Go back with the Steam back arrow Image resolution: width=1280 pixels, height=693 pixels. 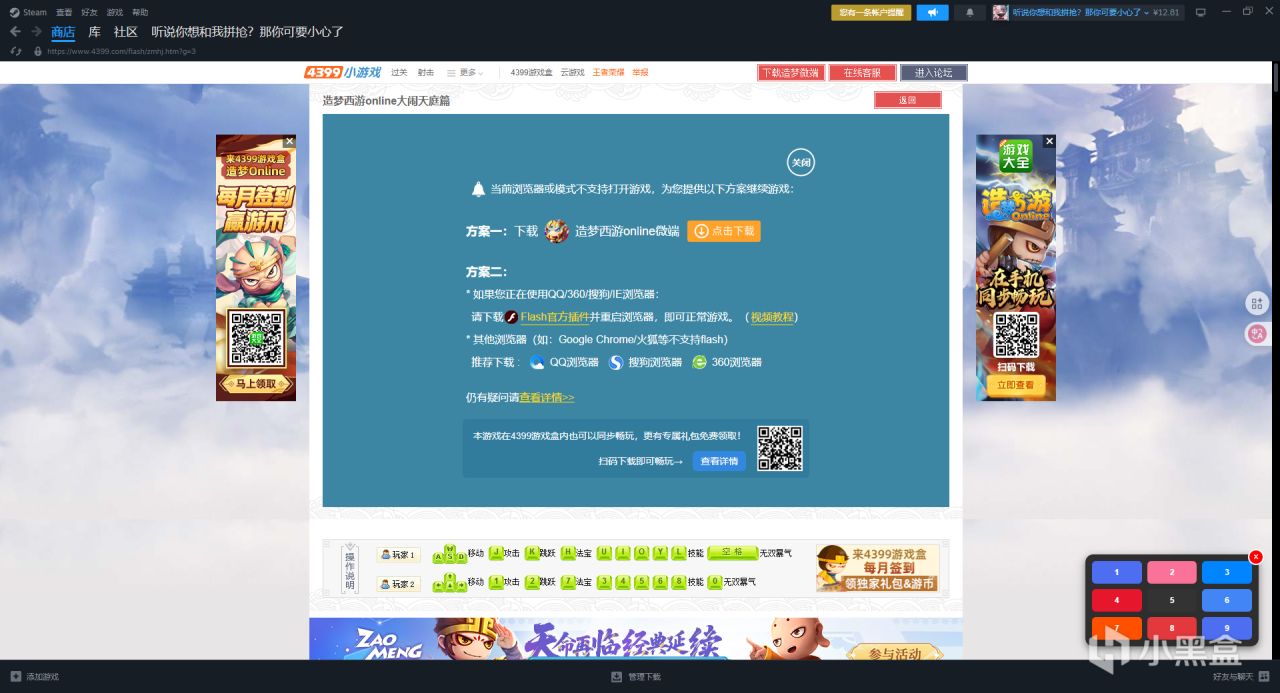tap(15, 32)
